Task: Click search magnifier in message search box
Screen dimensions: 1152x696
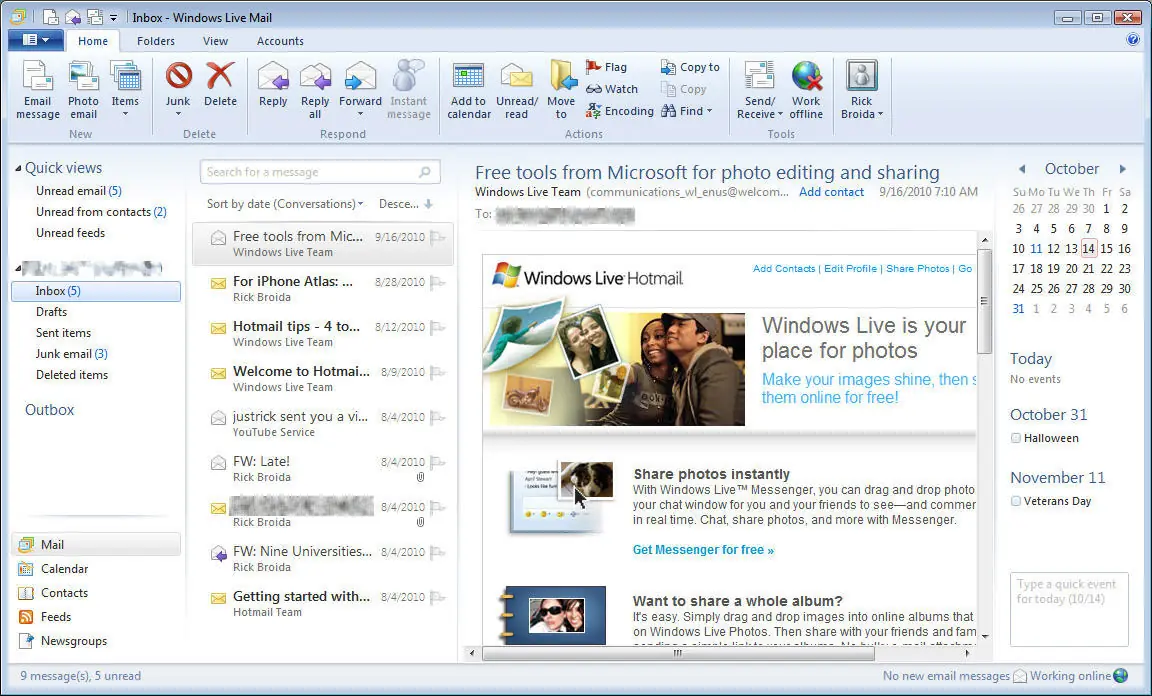Action: 425,172
